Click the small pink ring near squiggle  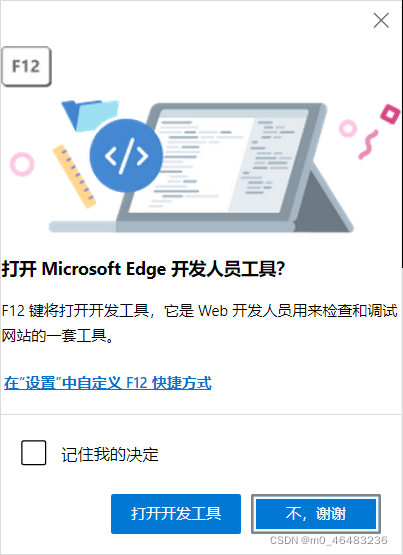point(348,128)
